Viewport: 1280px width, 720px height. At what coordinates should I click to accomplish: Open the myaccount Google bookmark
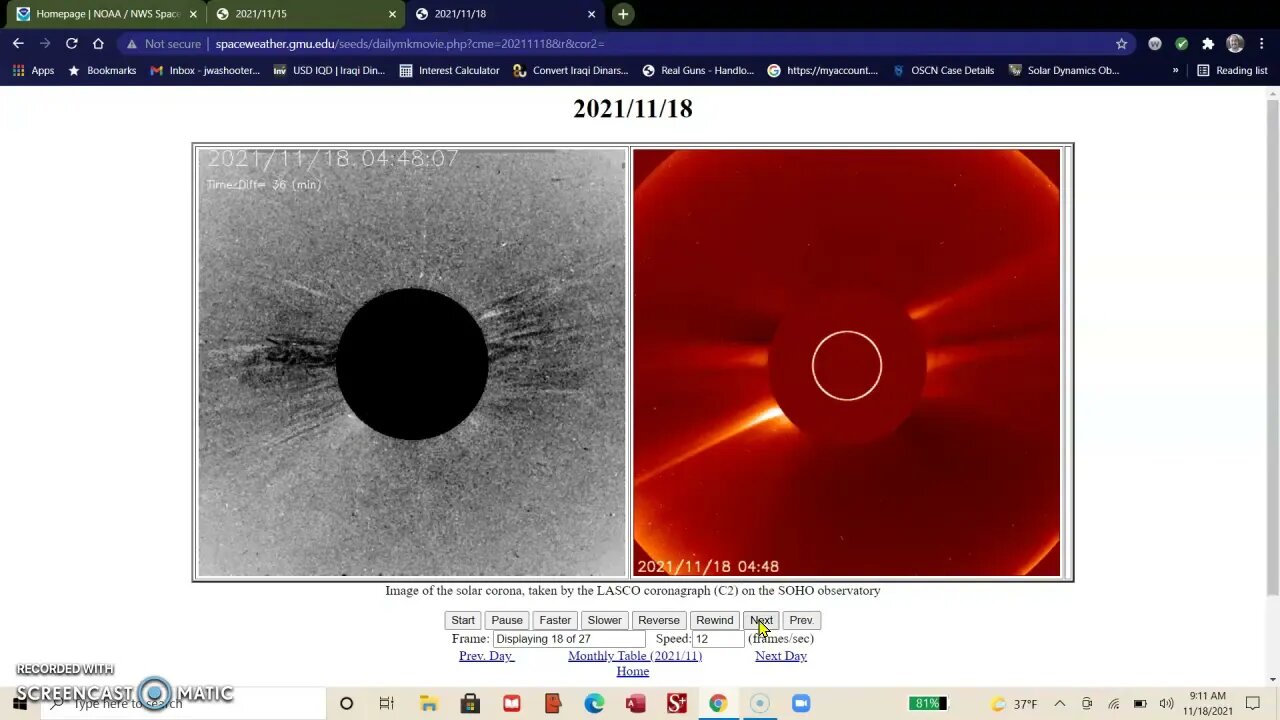tap(822, 71)
